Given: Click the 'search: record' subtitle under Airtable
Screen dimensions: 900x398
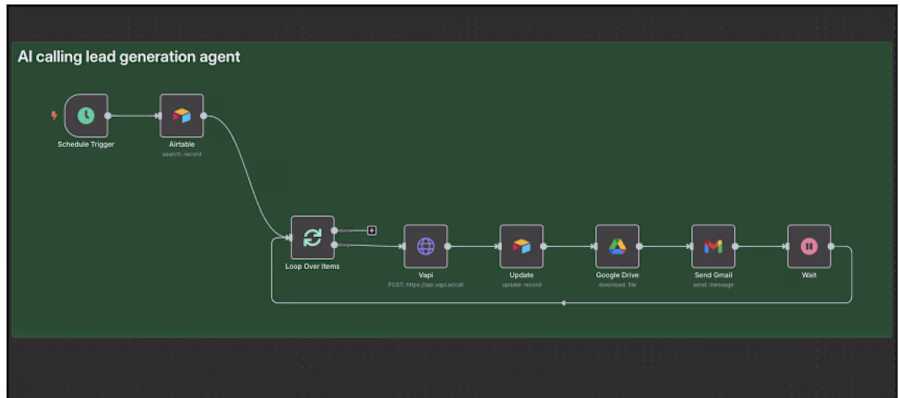Looking at the screenshot, I should (182, 154).
